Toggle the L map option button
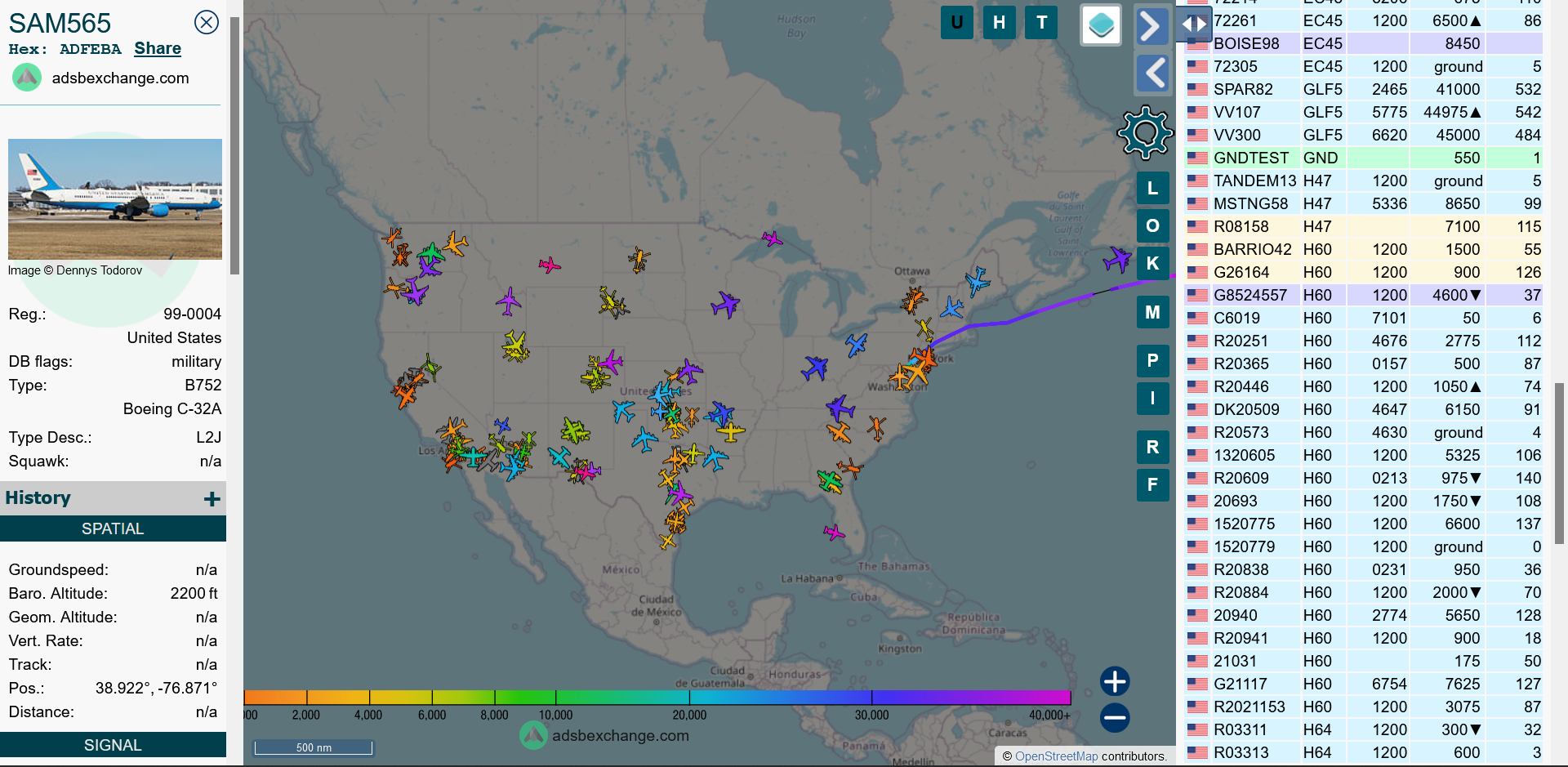The image size is (1568, 767). (1152, 188)
